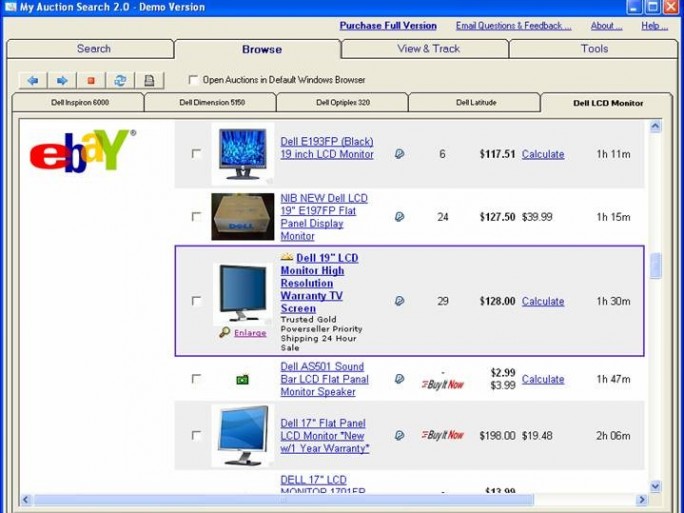Image resolution: width=684 pixels, height=513 pixels.
Task: Calculate shipping for Dell AS501 Sound Bar
Action: click(x=543, y=379)
